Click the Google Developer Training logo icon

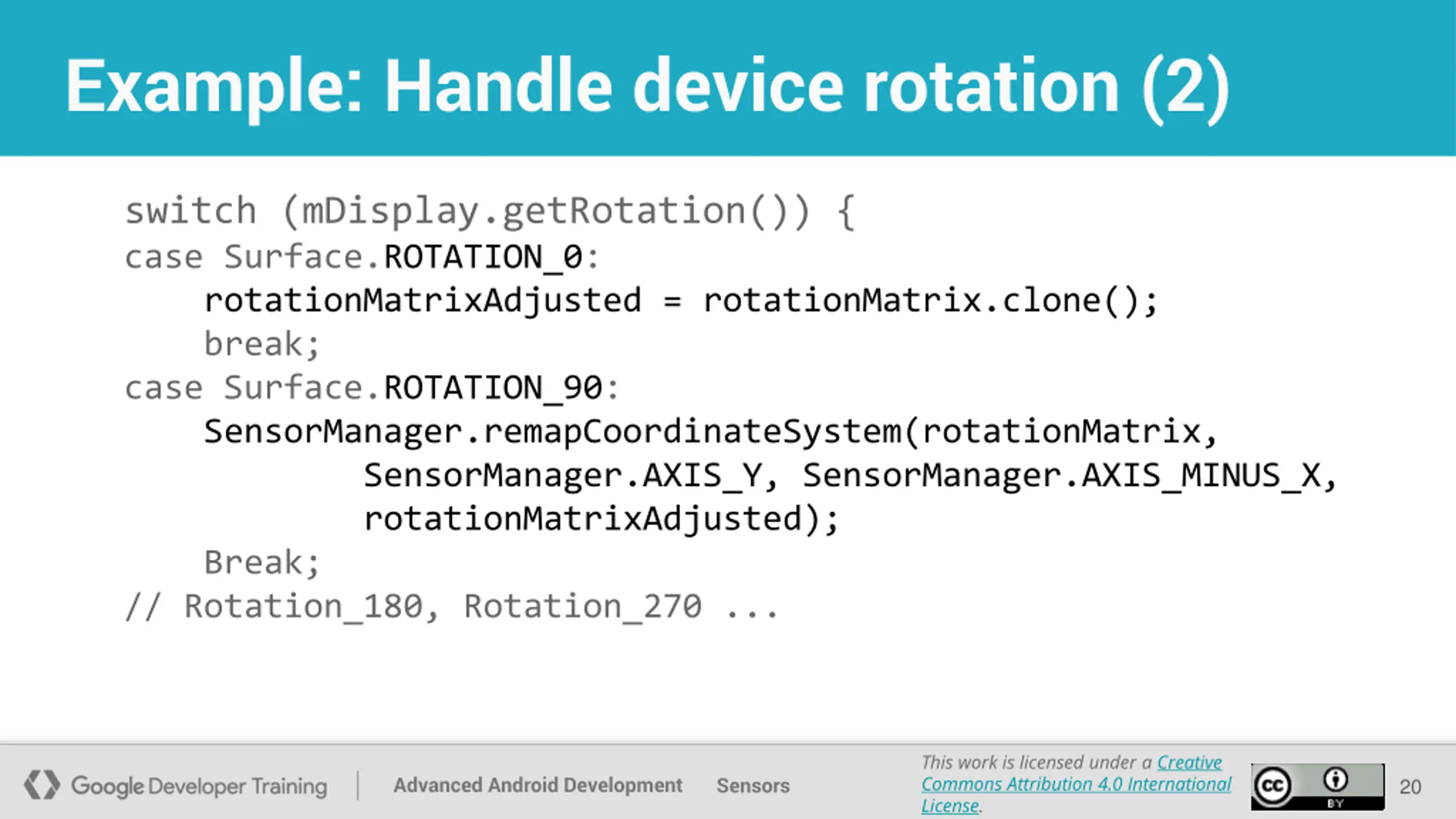pos(42,785)
